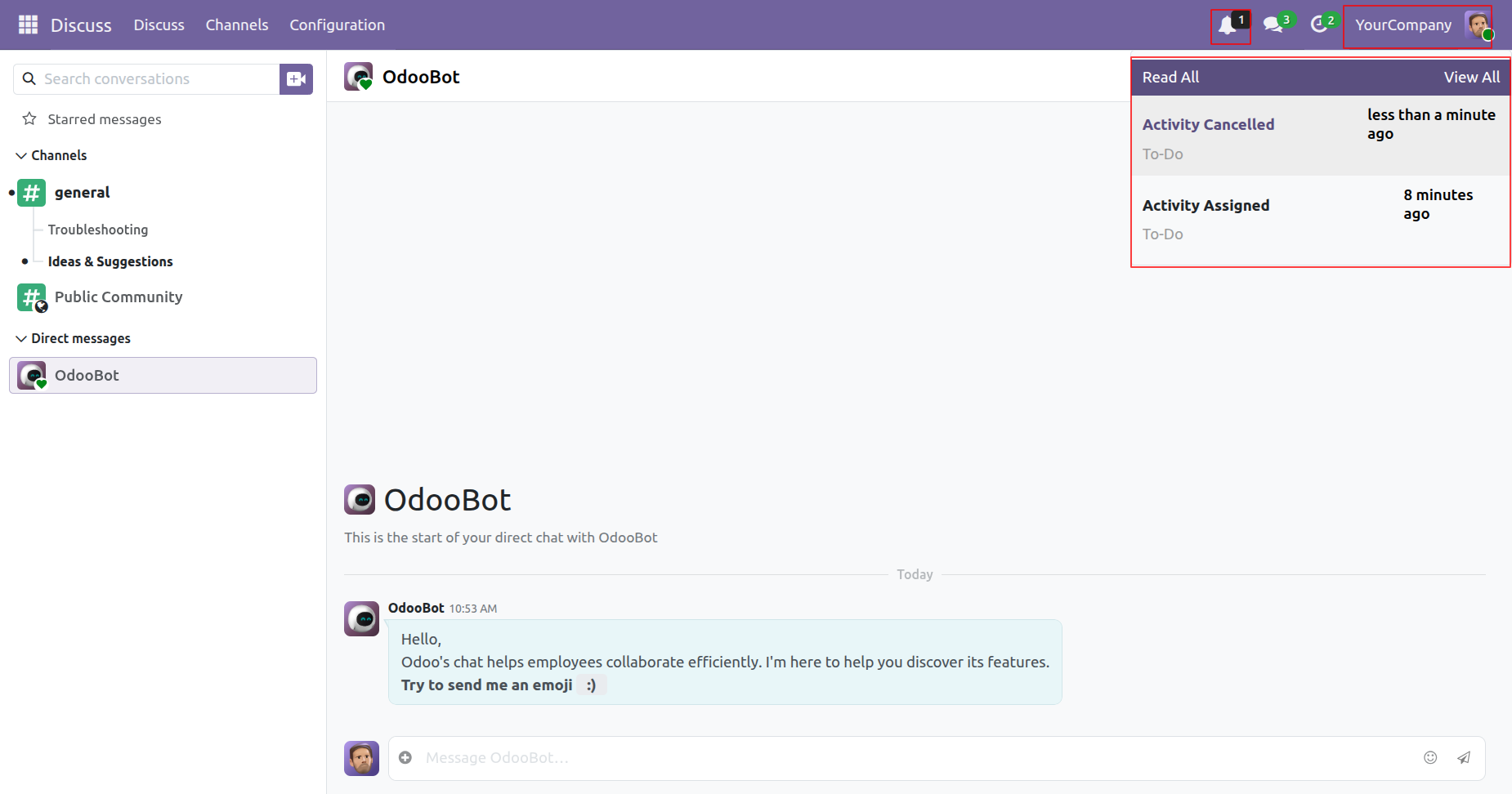This screenshot has width=1512, height=794.
Task: Click the Search conversations field
Action: [x=147, y=79]
